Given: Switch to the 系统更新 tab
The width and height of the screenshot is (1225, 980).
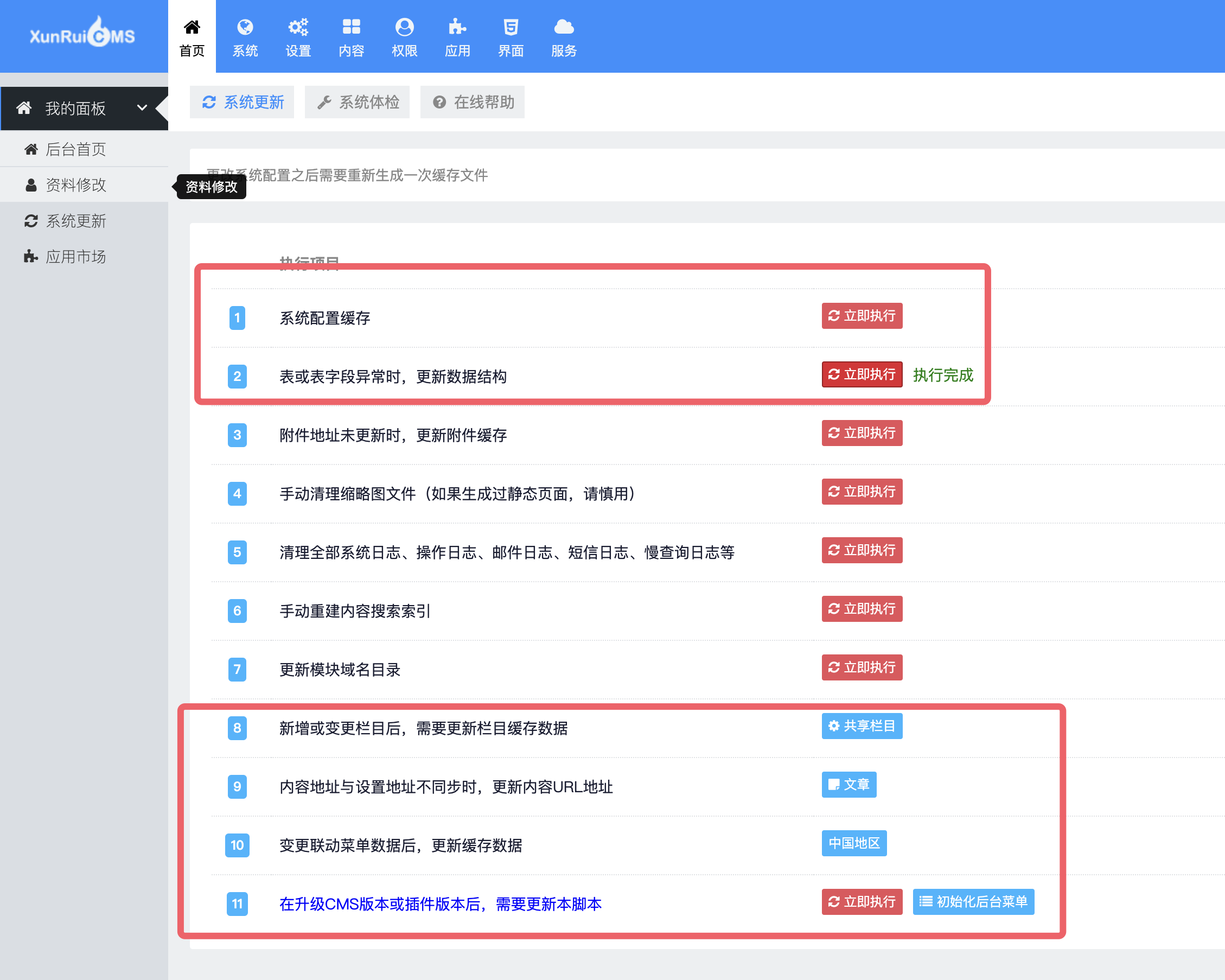Looking at the screenshot, I should tap(242, 103).
